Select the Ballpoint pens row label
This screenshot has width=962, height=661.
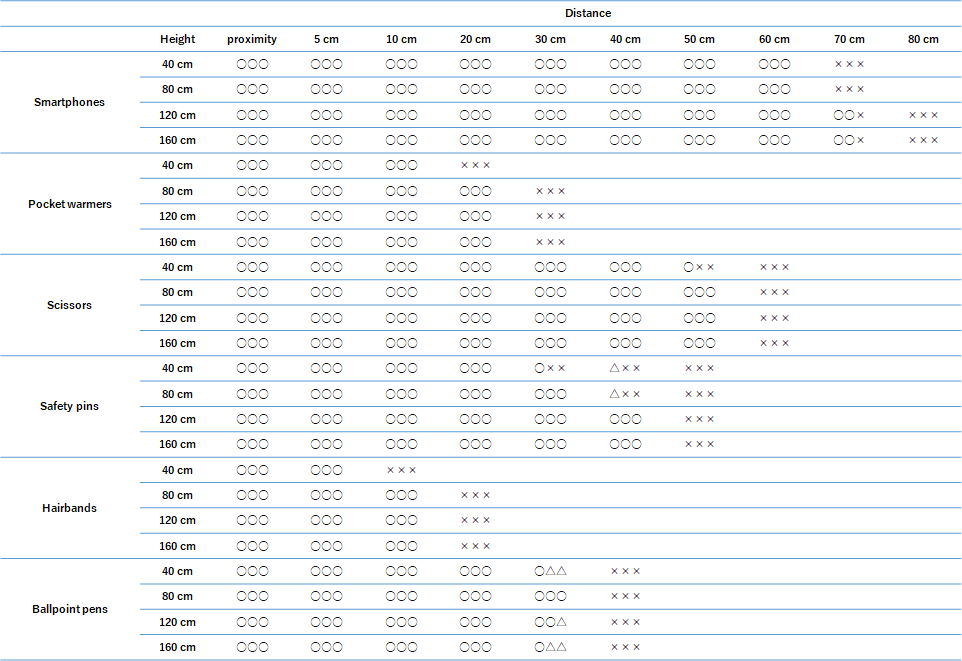pyautogui.click(x=70, y=609)
